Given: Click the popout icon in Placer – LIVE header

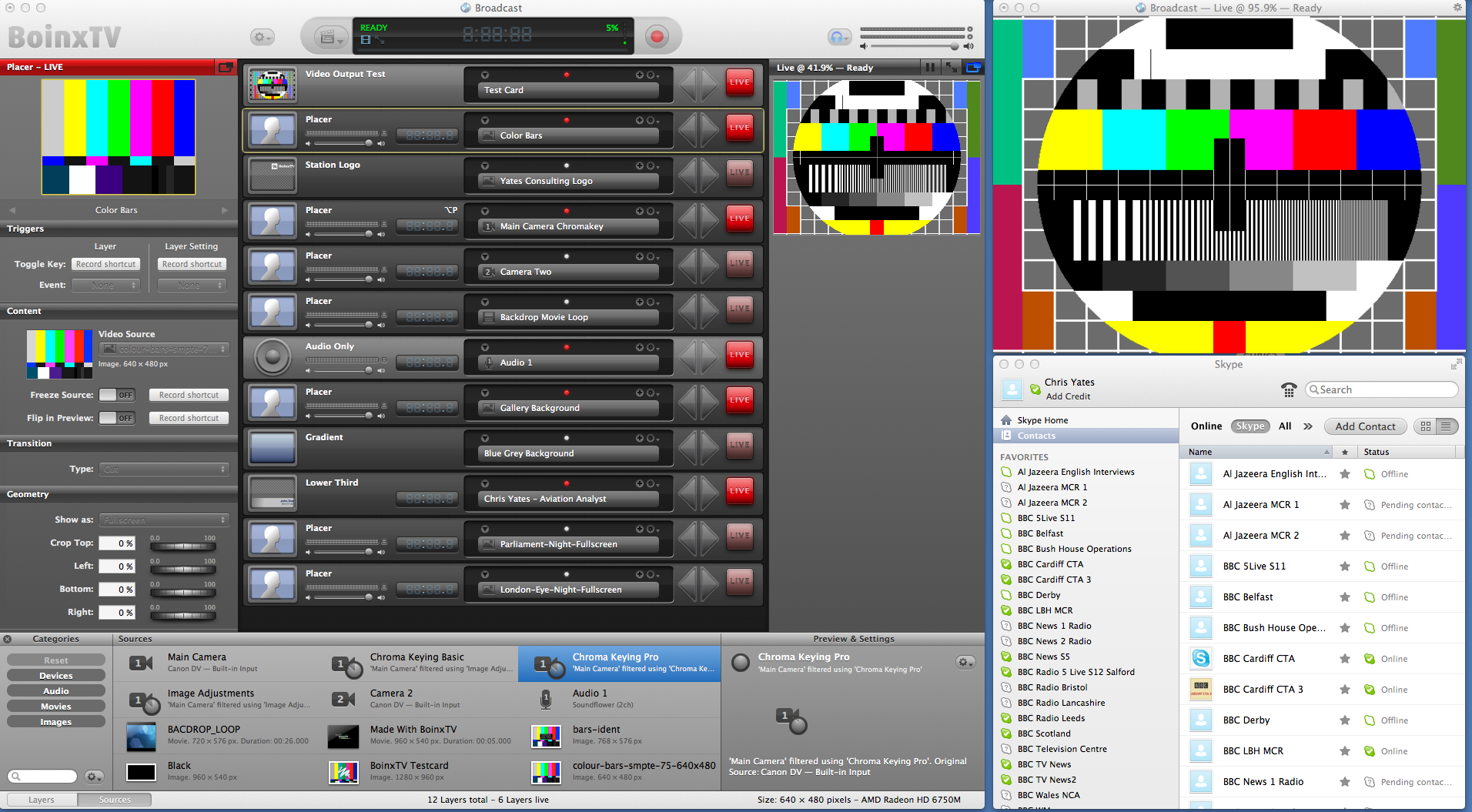Looking at the screenshot, I should coord(225,68).
